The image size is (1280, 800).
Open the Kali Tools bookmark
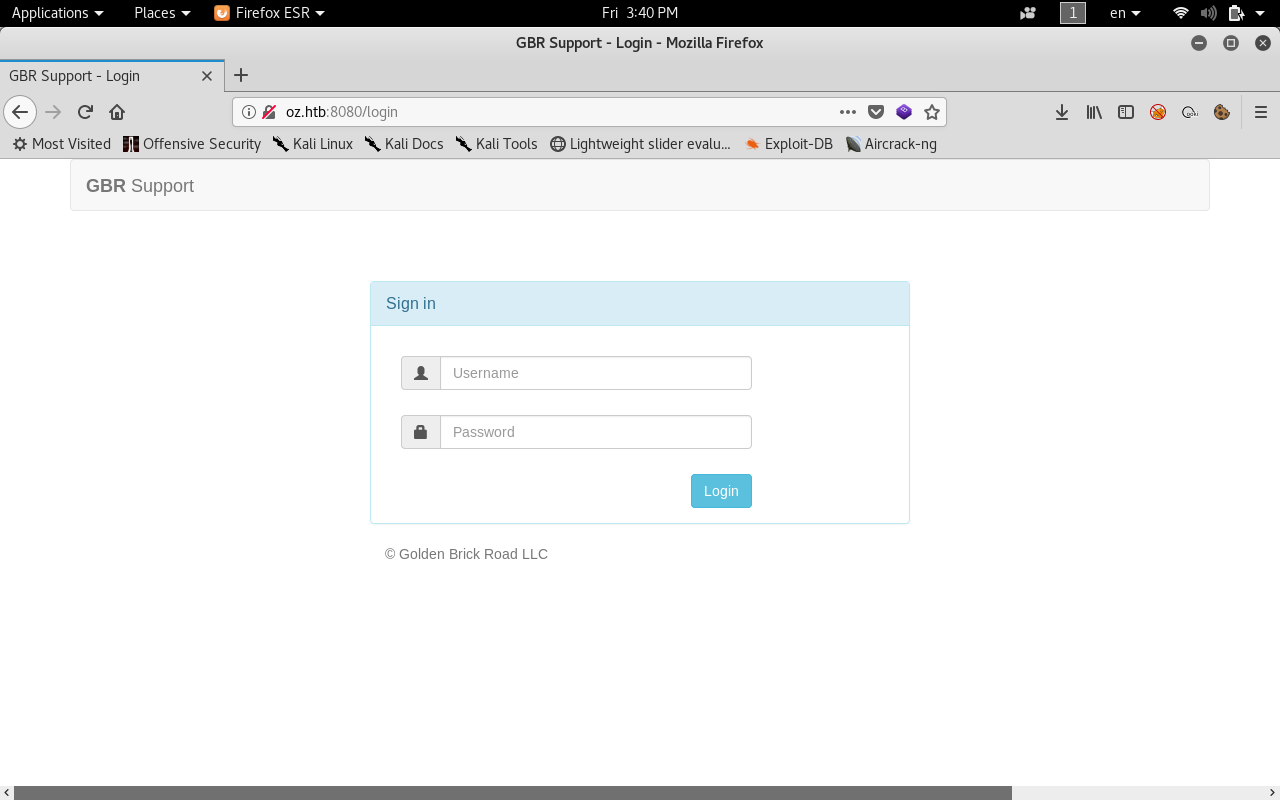point(496,144)
